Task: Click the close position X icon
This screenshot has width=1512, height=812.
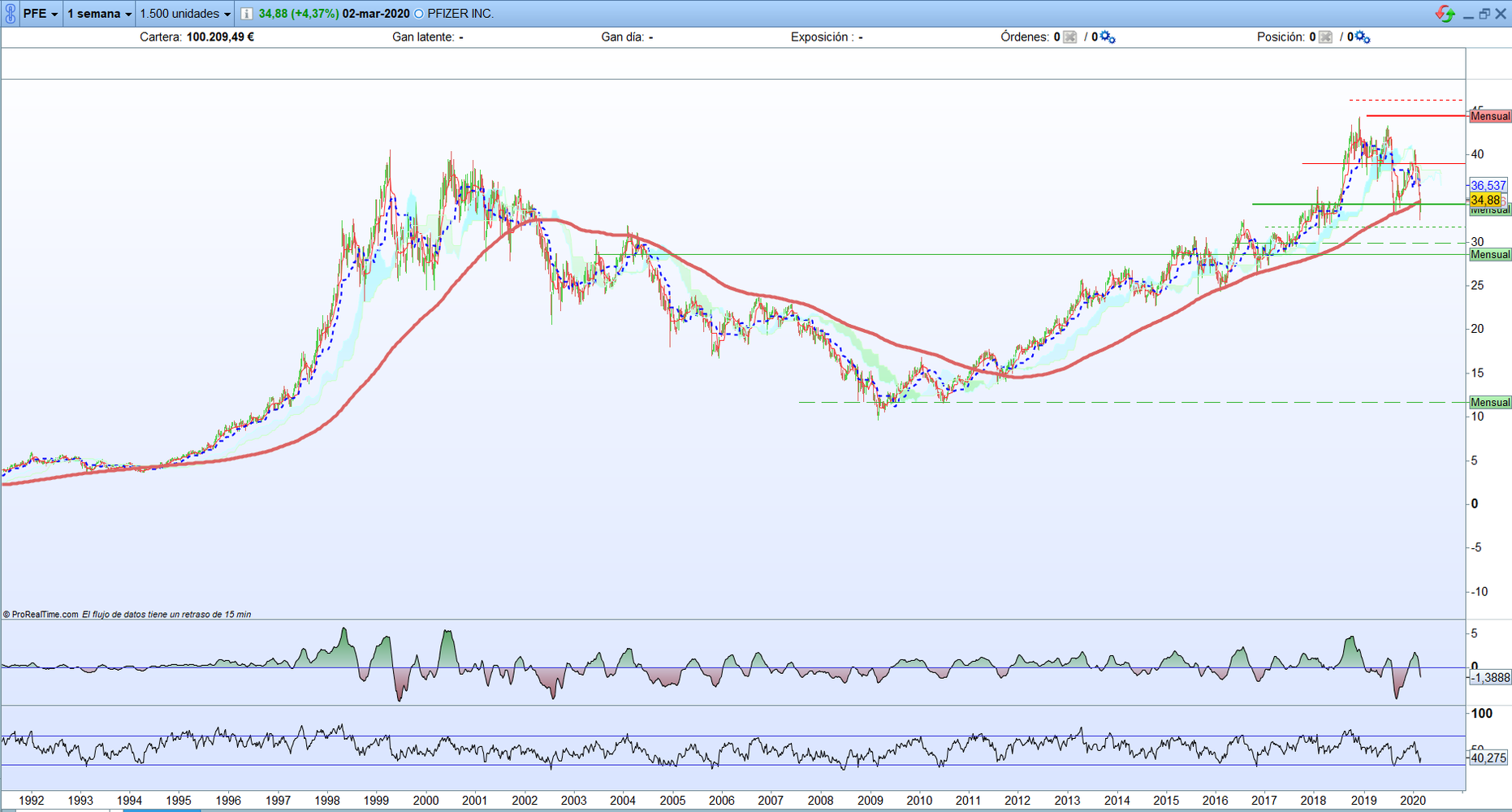Action: pyautogui.click(x=1325, y=37)
